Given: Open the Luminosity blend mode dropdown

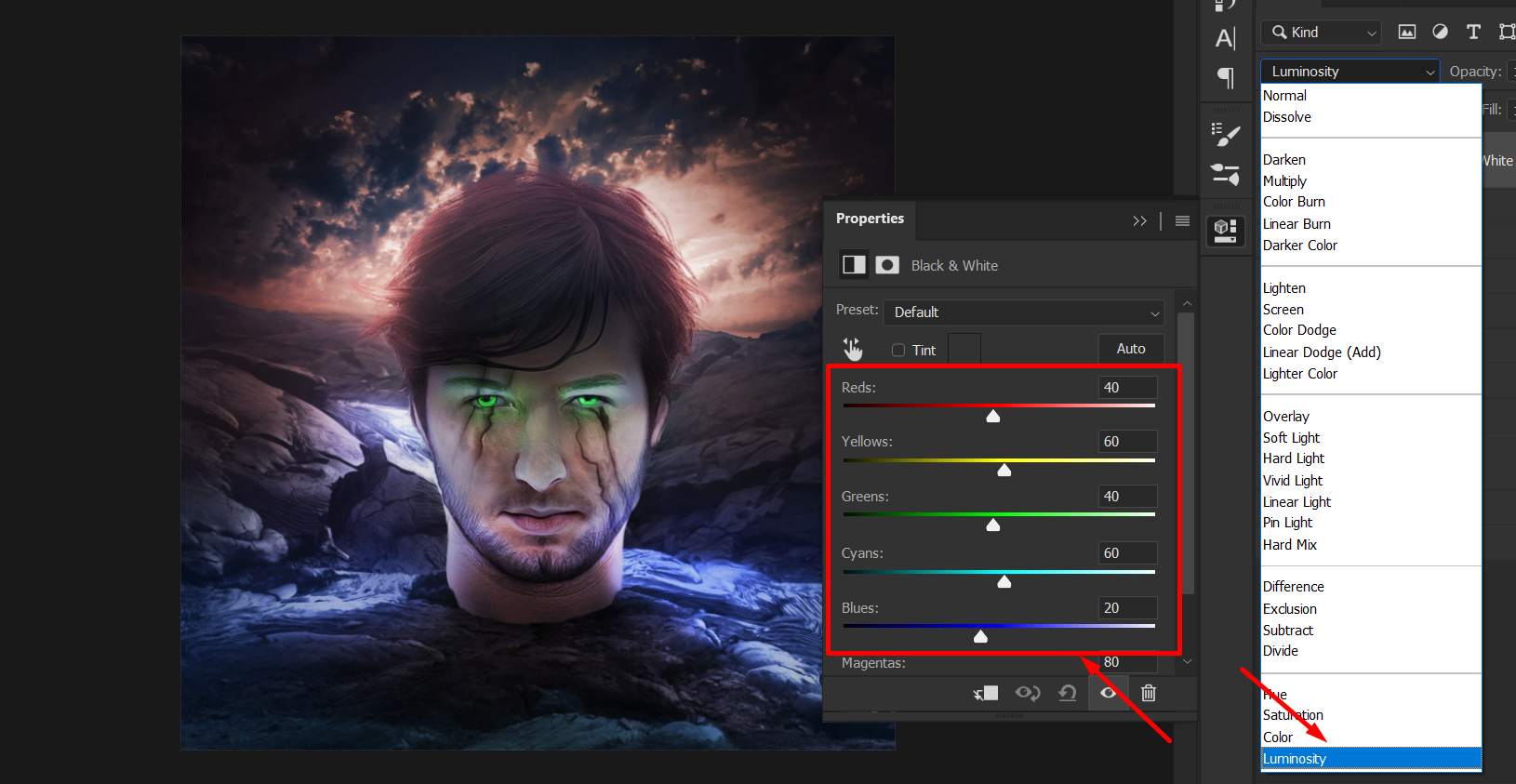Looking at the screenshot, I should pos(1350,72).
